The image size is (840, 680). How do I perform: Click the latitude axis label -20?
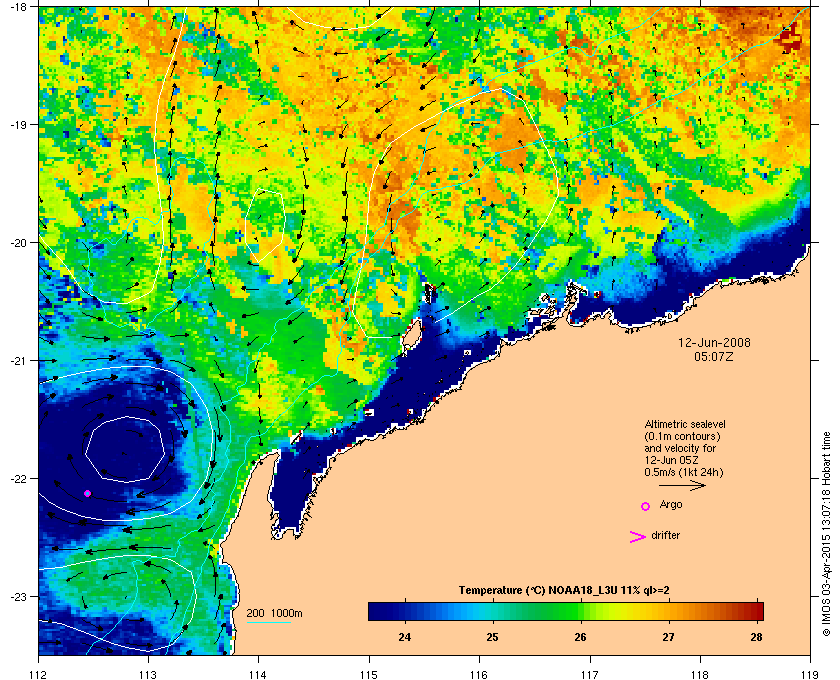tap(18, 243)
